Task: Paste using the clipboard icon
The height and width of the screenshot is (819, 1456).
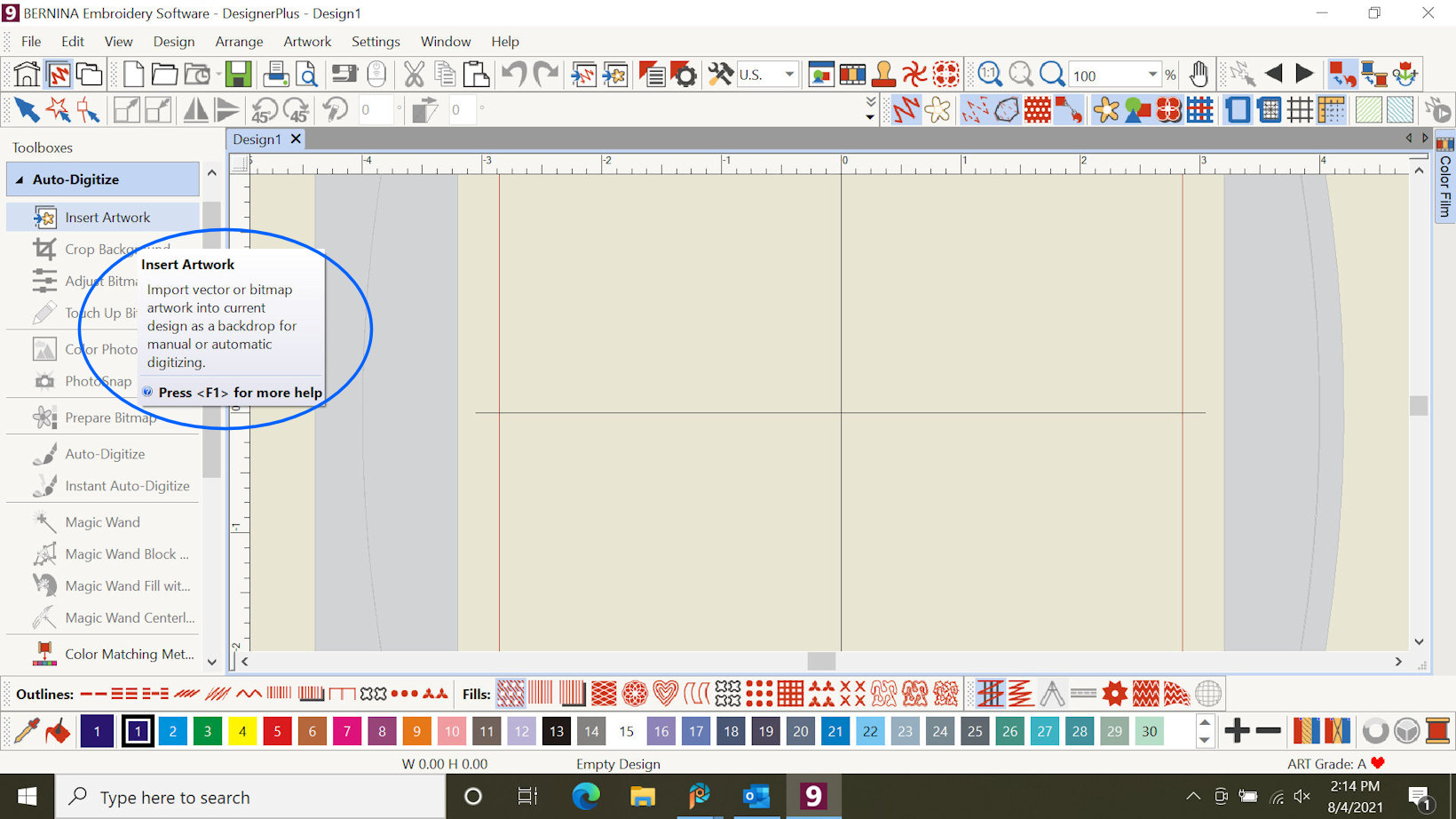Action: 477,75
